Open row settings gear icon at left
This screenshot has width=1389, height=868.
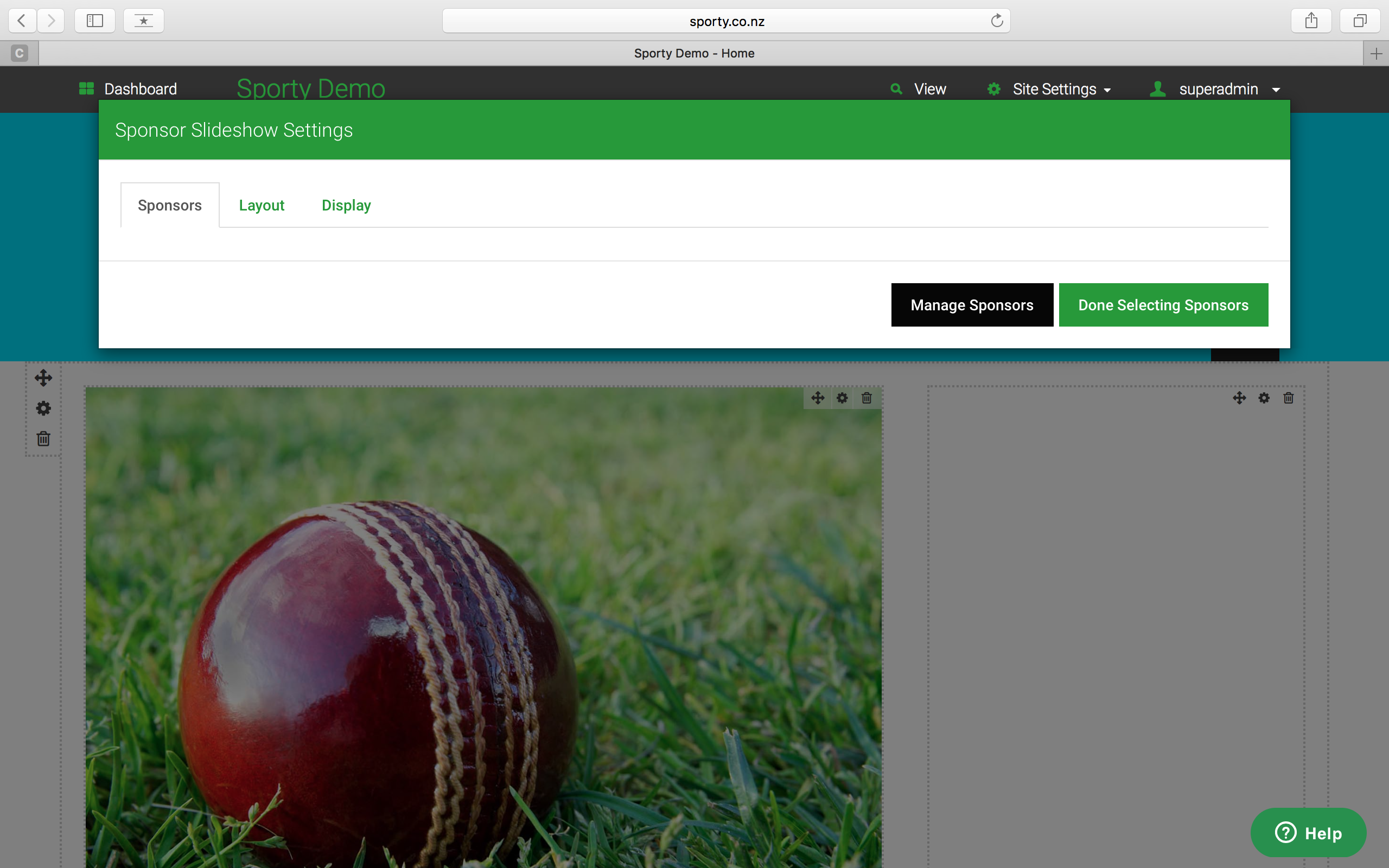[43, 408]
